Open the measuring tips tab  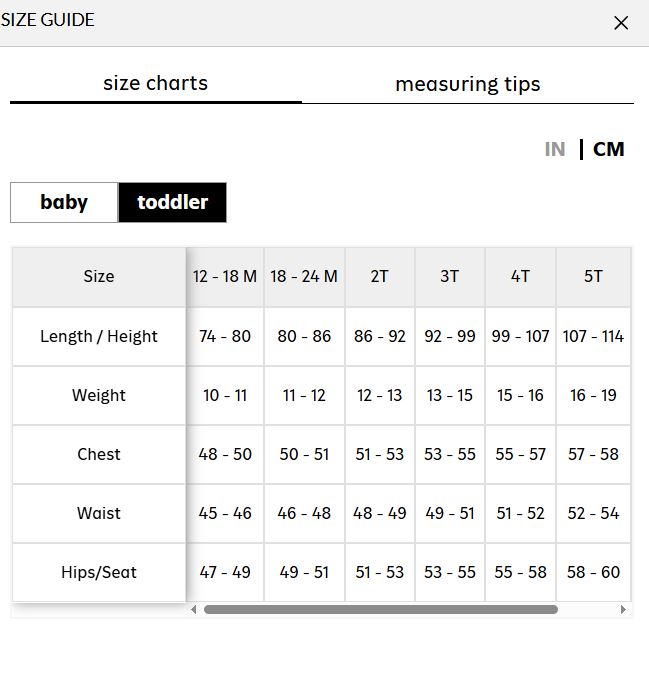tap(468, 84)
